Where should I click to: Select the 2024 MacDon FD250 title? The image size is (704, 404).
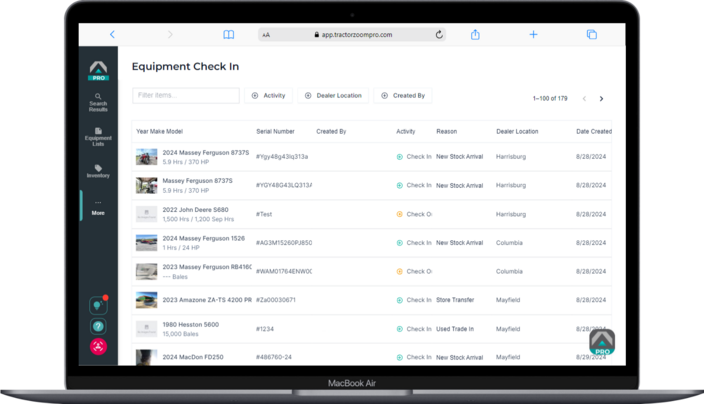[x=193, y=357]
